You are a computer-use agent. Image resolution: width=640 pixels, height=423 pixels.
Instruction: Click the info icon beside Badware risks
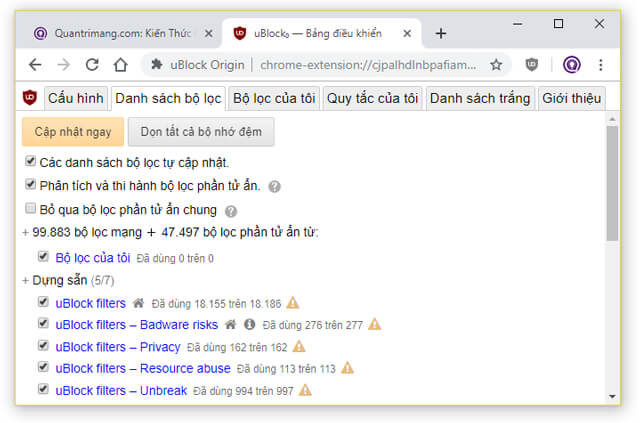point(249,325)
